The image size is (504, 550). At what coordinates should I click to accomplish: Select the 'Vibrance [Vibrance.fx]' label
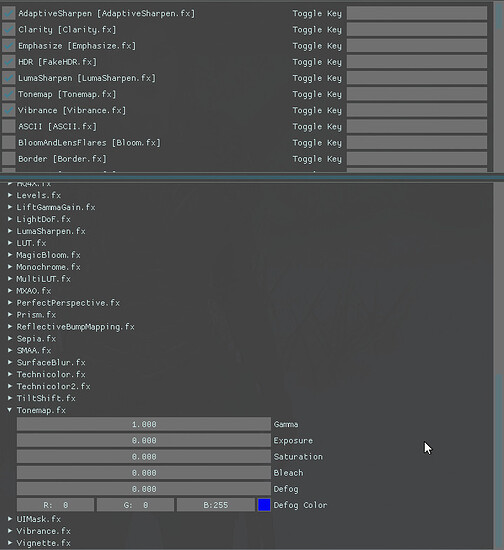click(x=72, y=110)
